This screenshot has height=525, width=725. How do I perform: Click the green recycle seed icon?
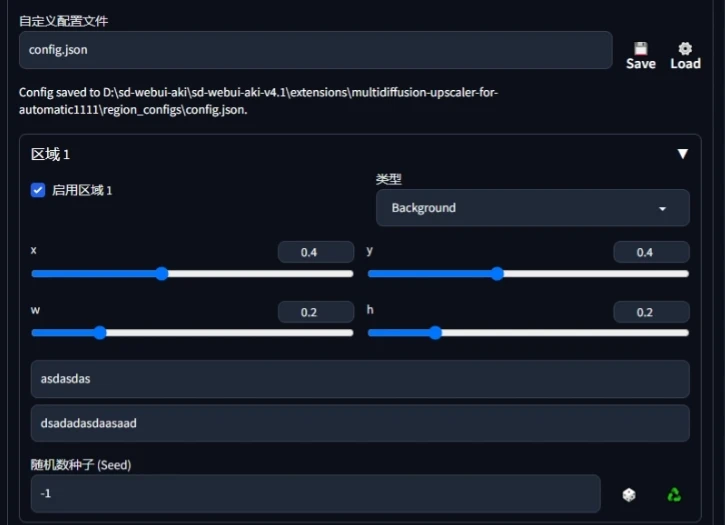coord(674,495)
